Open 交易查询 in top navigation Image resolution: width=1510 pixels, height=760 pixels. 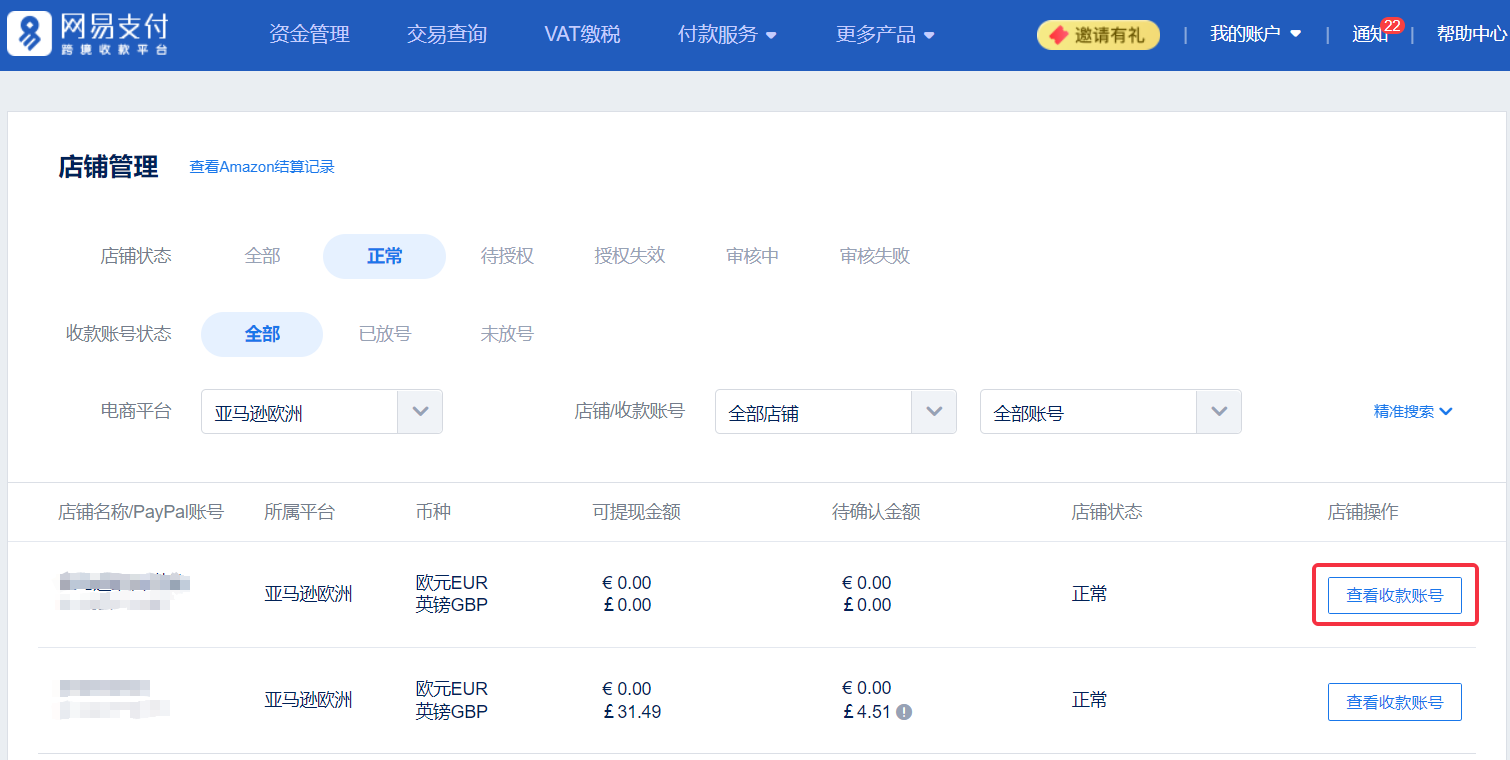[446, 34]
